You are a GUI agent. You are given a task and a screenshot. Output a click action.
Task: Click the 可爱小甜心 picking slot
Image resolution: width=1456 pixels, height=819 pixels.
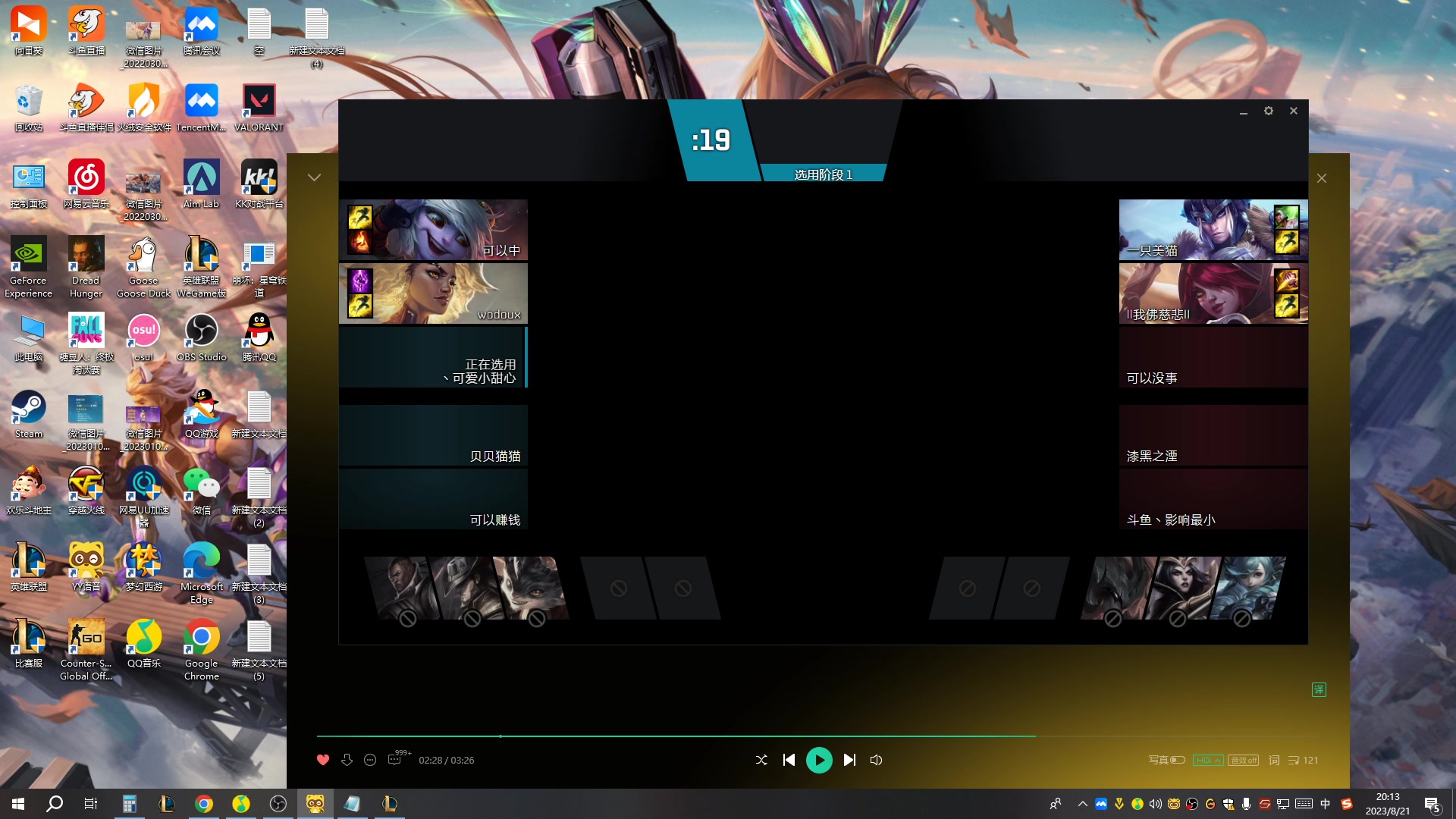point(433,357)
